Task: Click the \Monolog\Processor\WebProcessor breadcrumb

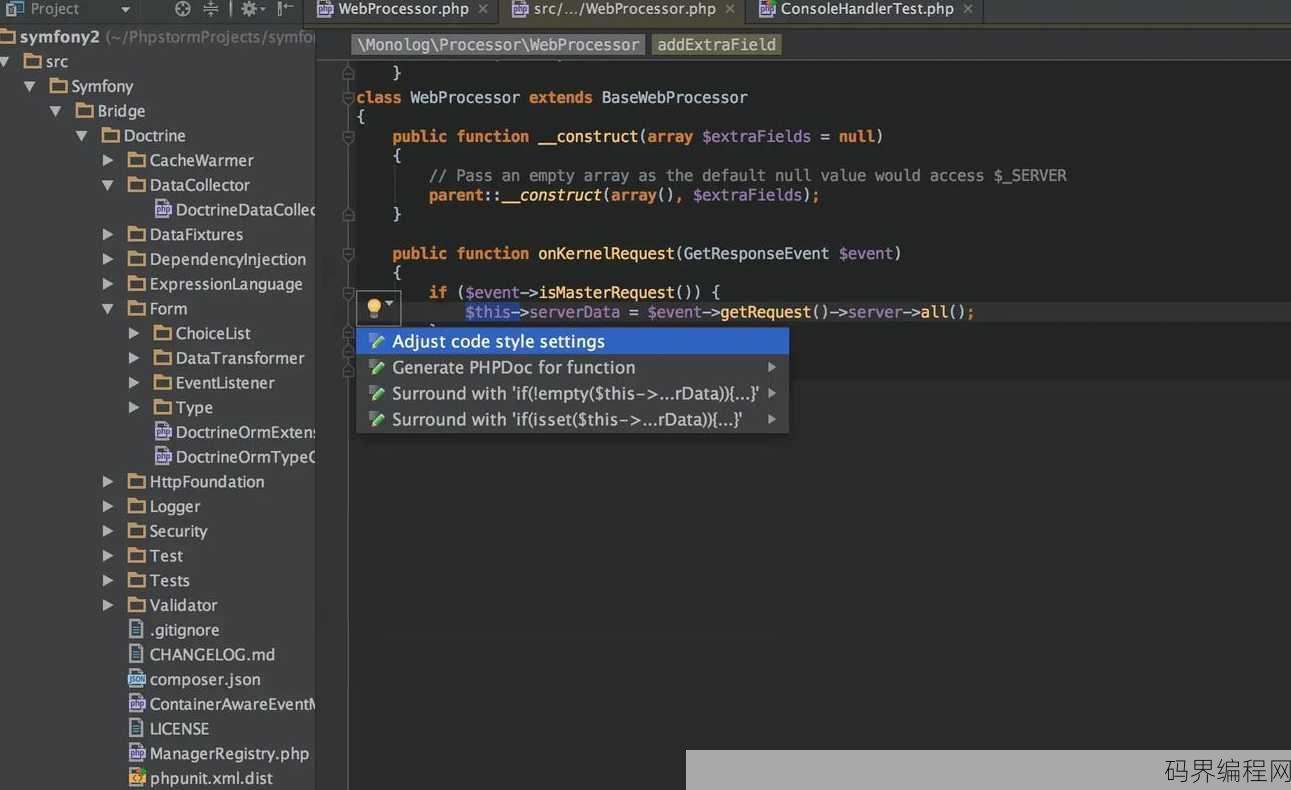Action: 498,44
